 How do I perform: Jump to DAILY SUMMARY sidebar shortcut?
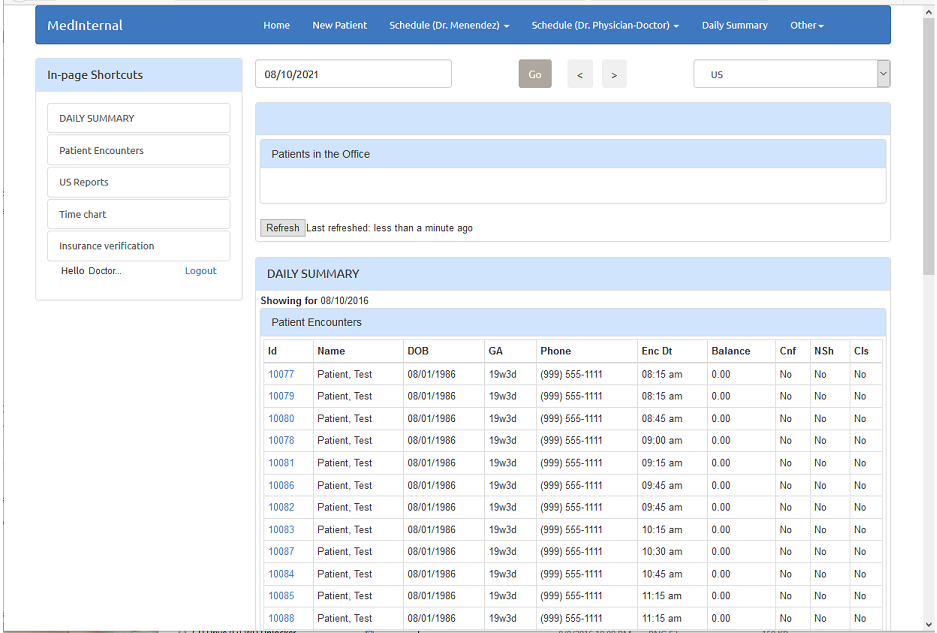139,118
